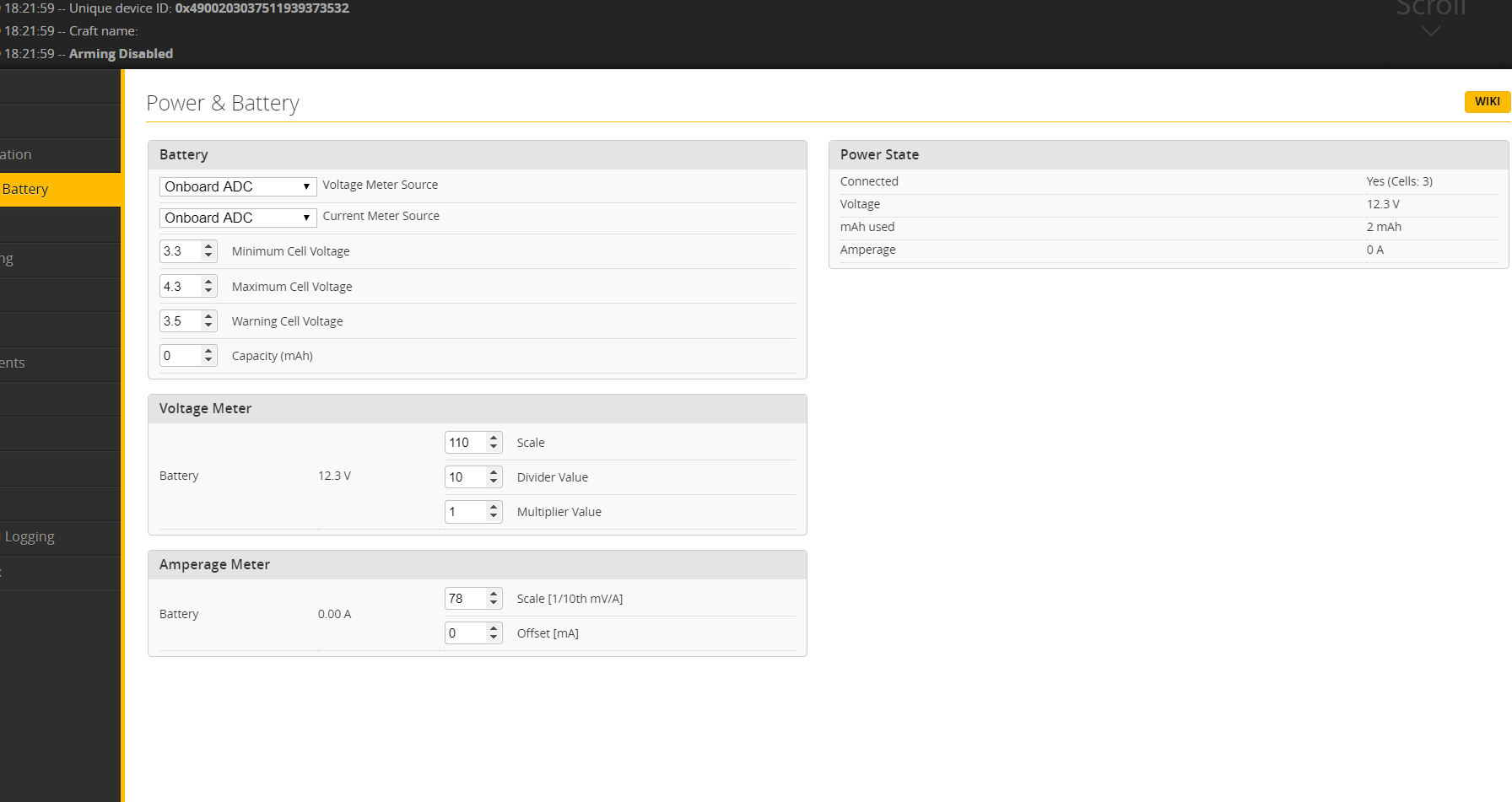The height and width of the screenshot is (802, 1512).
Task: Decrease Voltage Meter Scale with down arrow
Action: [x=494, y=447]
